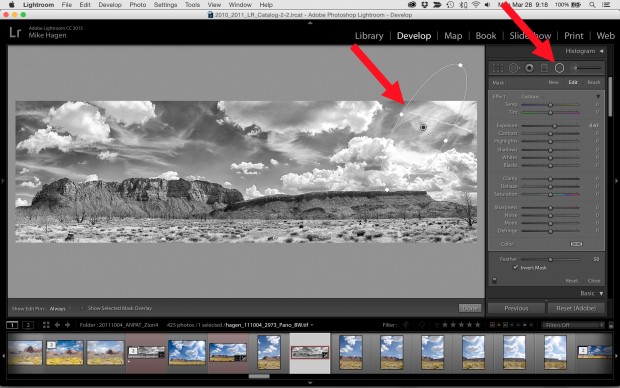The height and width of the screenshot is (388, 620).
Task: Click the Time Machine icon in menu bar
Action: tap(450, 5)
